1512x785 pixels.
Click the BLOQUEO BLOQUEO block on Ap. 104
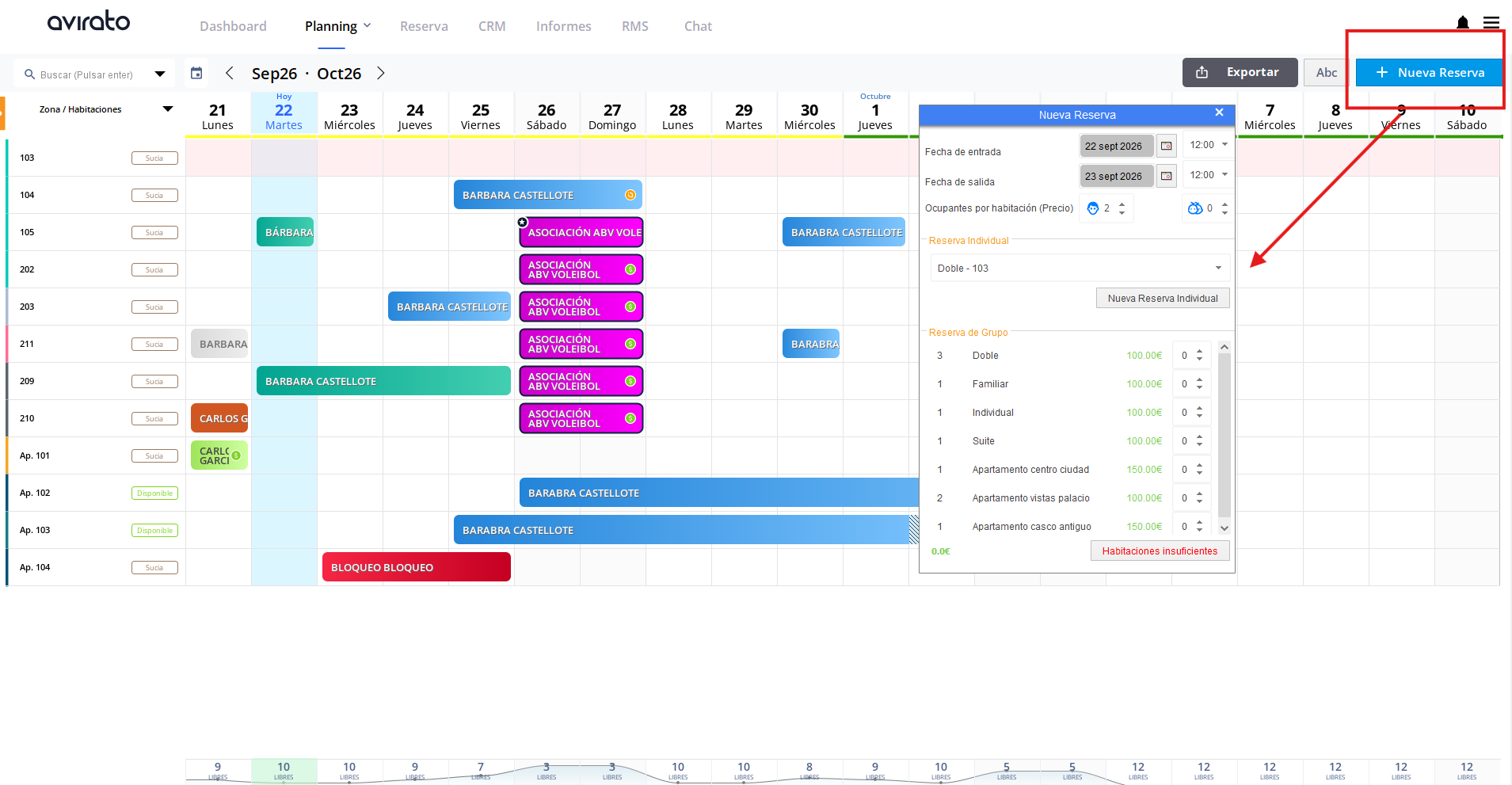(x=417, y=567)
